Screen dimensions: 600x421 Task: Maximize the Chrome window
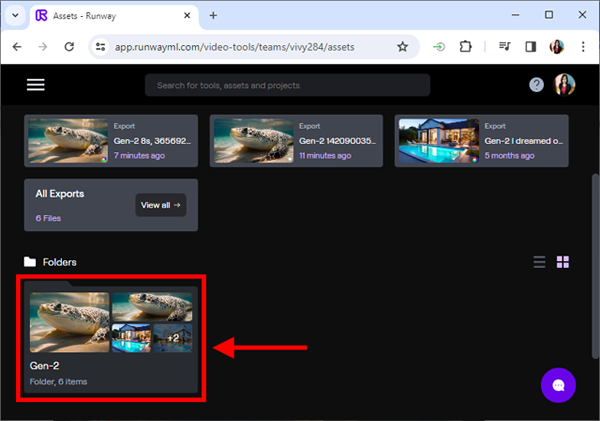click(x=549, y=15)
